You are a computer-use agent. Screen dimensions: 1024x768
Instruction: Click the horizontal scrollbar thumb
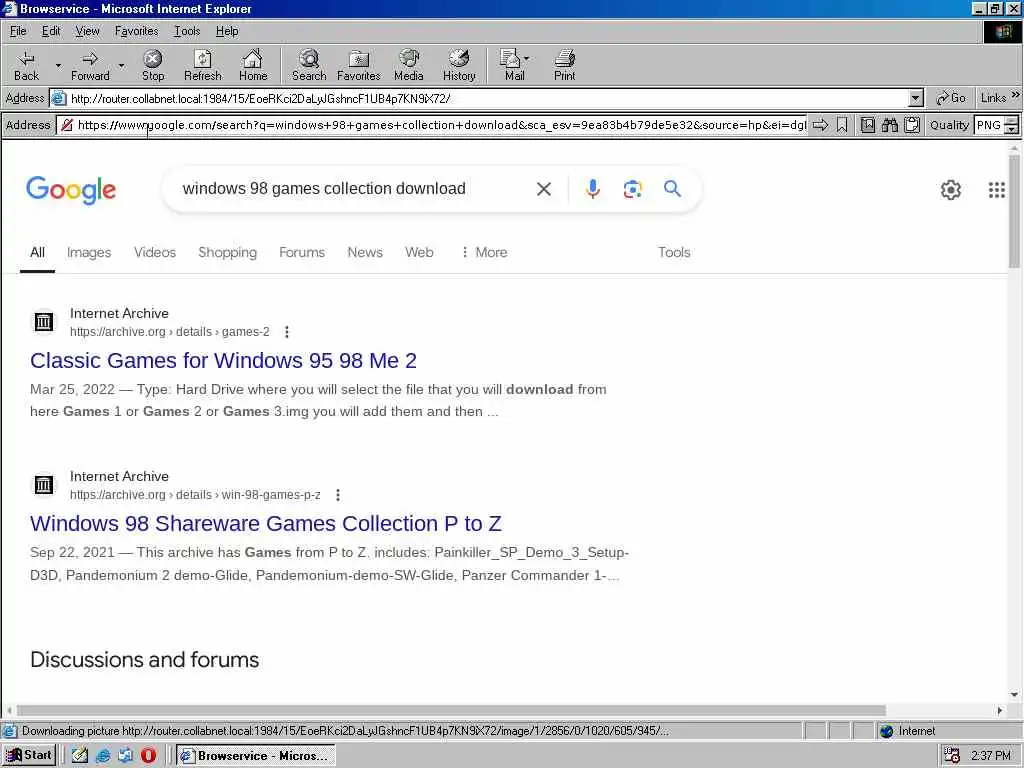(x=451, y=710)
